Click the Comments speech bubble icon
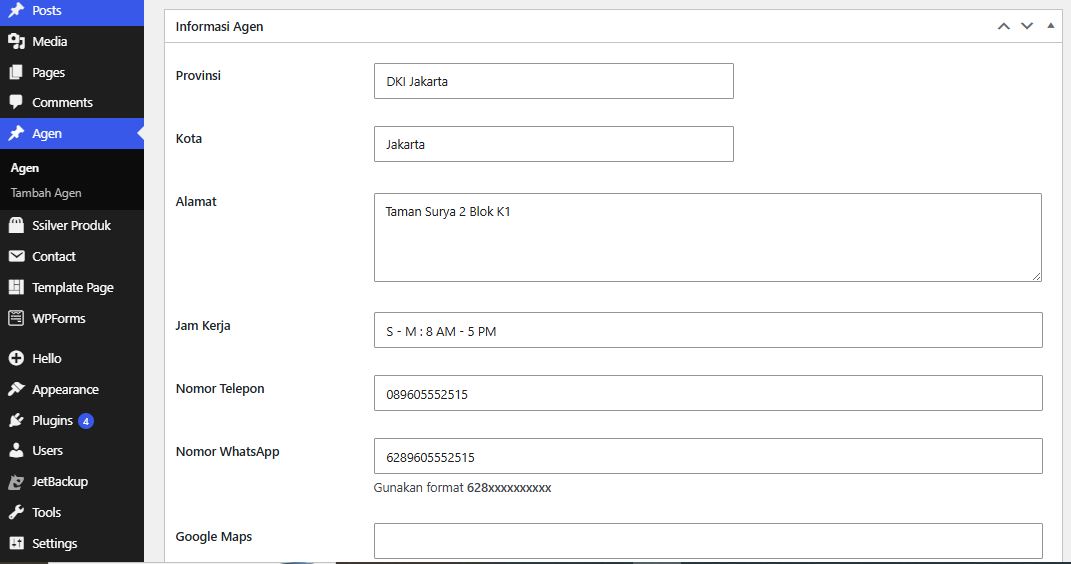 [16, 102]
